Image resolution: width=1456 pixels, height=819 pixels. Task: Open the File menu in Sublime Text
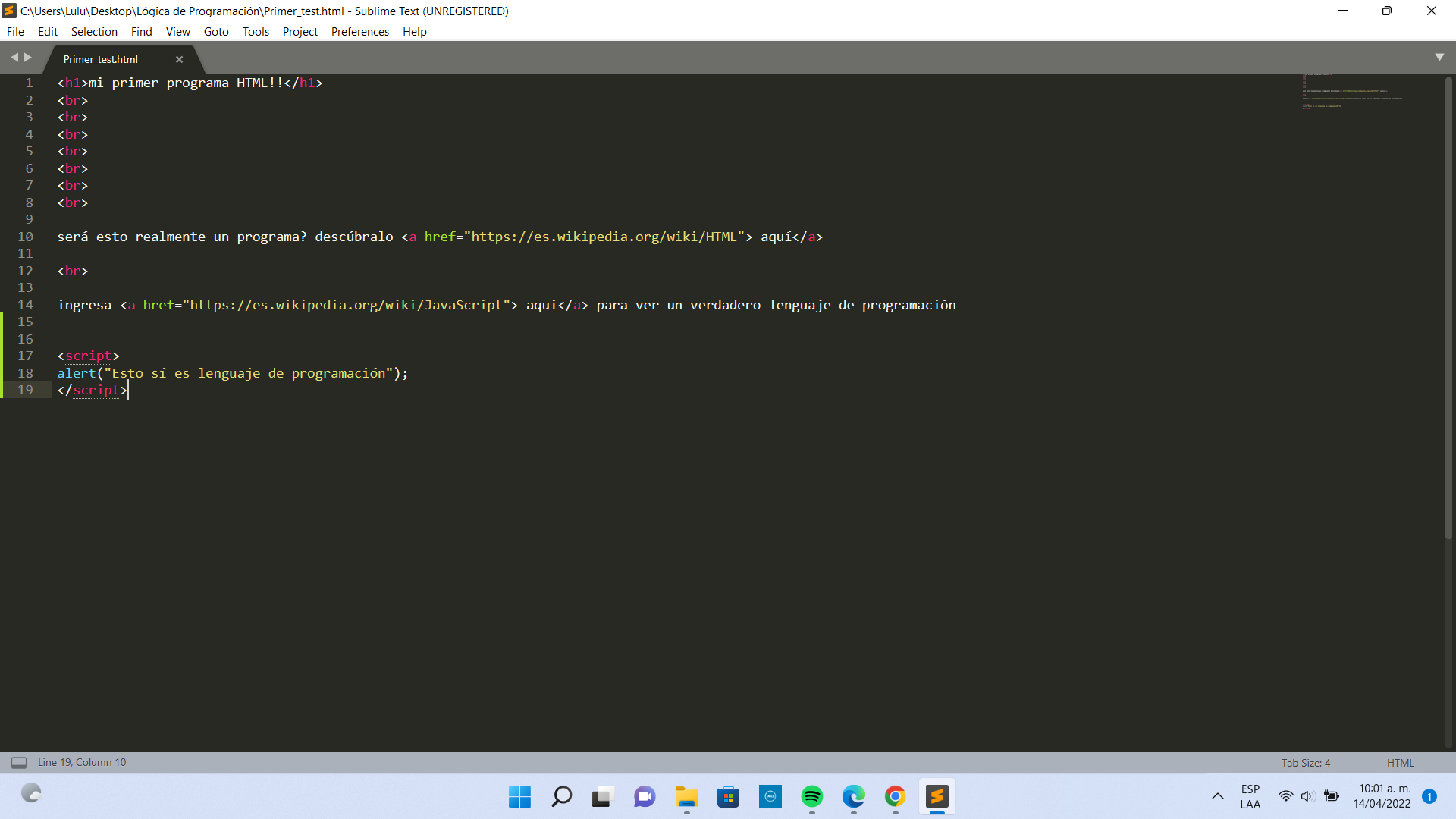[x=15, y=31]
